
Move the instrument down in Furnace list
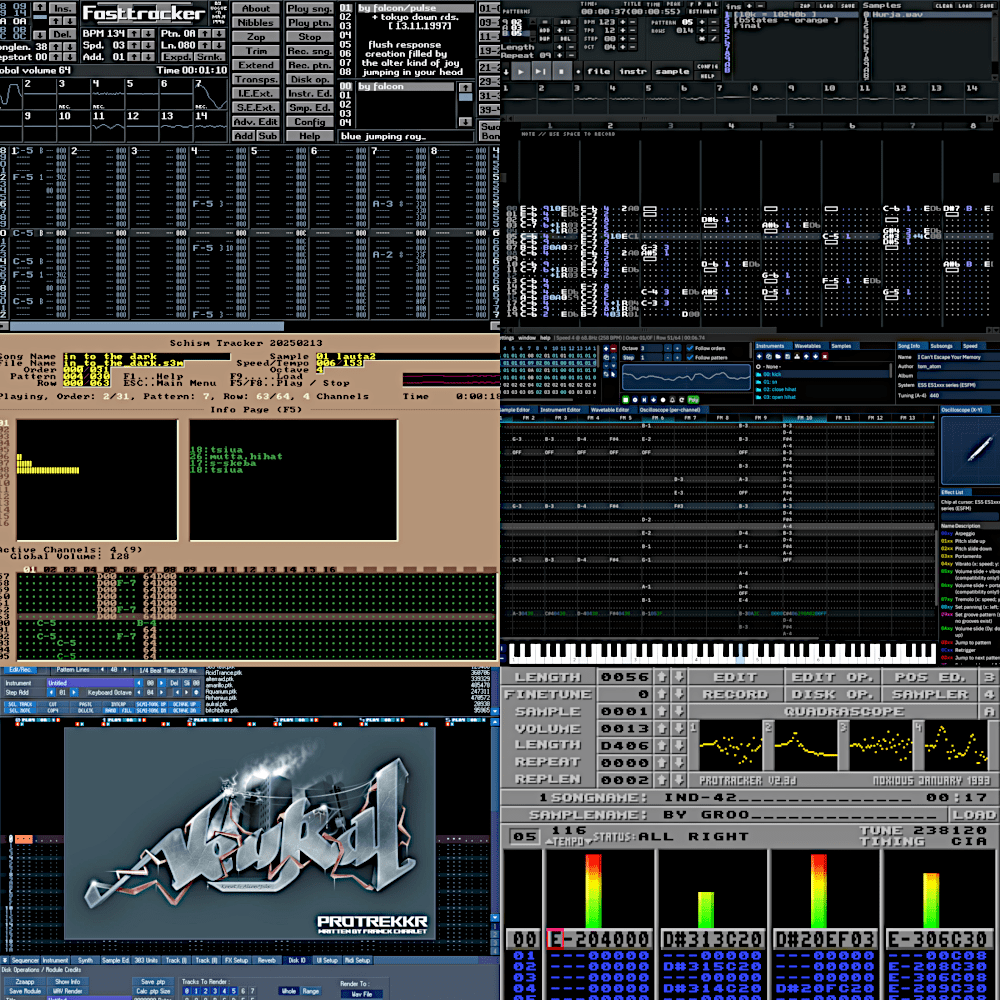(815, 357)
